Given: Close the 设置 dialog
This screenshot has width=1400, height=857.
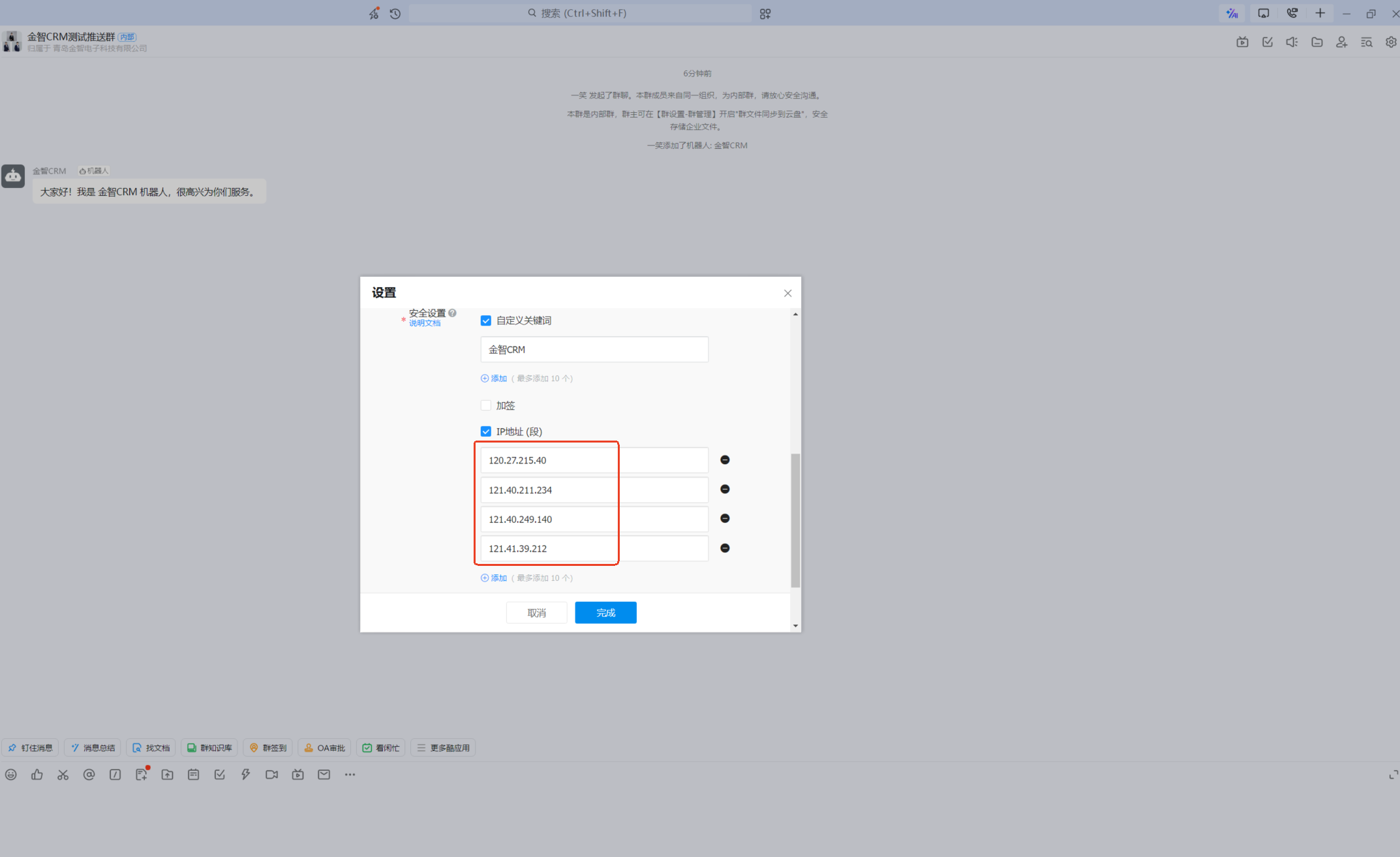Looking at the screenshot, I should coord(787,293).
